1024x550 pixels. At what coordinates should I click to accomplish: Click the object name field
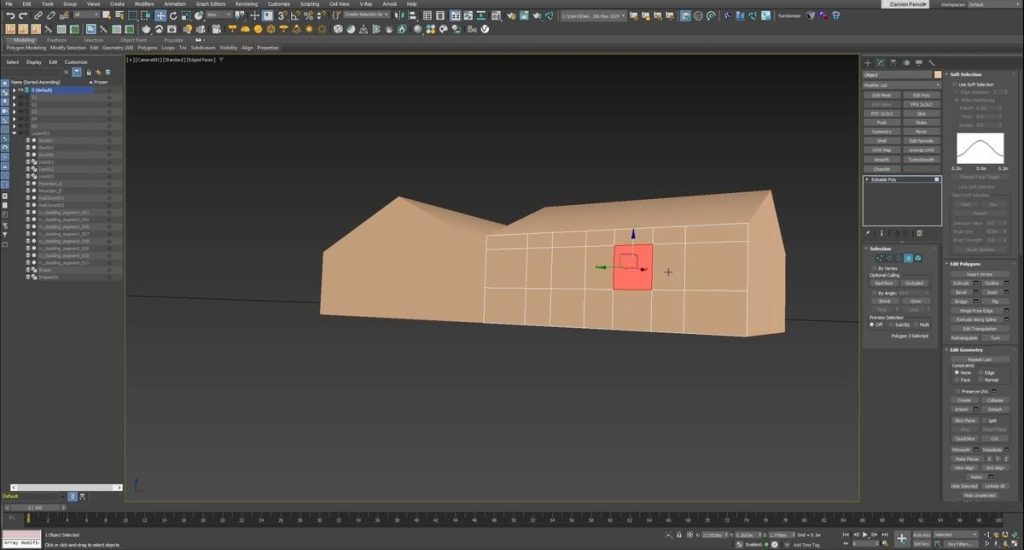898,74
